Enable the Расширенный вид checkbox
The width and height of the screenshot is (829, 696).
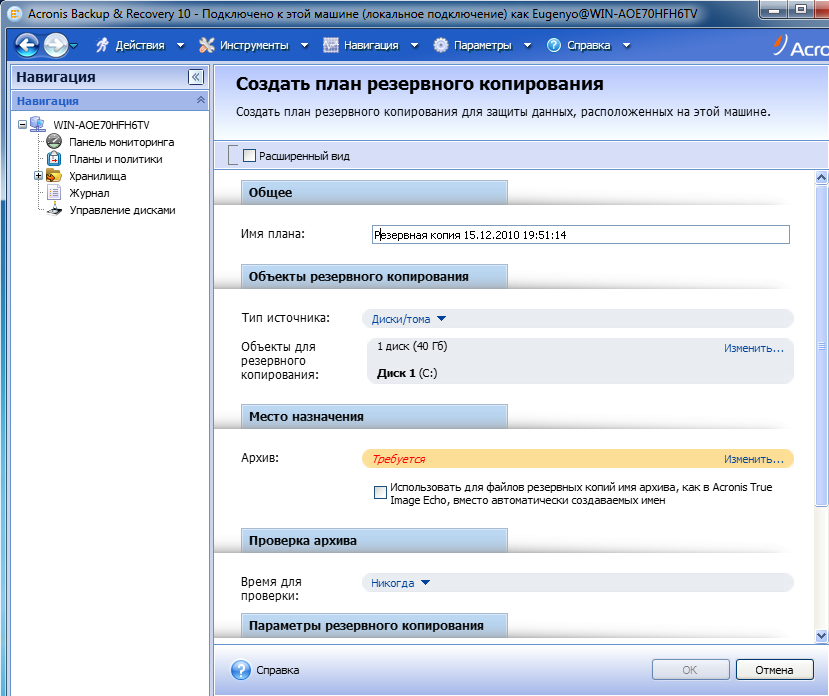pos(250,156)
